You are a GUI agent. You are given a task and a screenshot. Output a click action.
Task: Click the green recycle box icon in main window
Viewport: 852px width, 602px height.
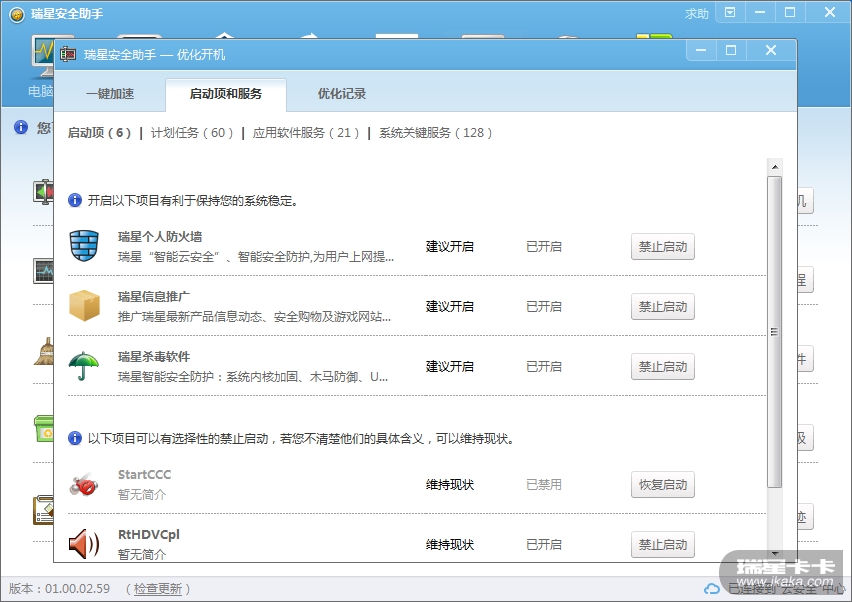(x=43, y=429)
